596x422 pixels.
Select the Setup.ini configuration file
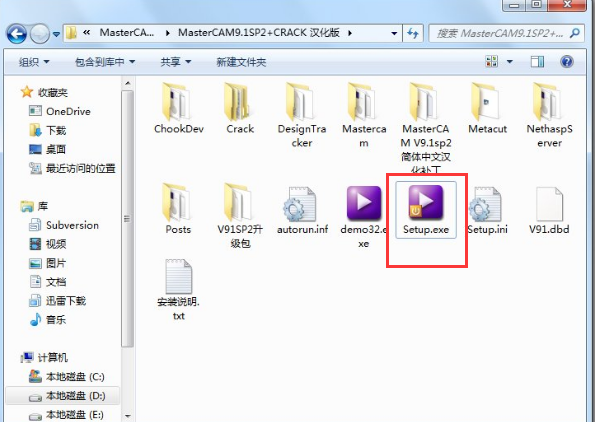tap(487, 210)
